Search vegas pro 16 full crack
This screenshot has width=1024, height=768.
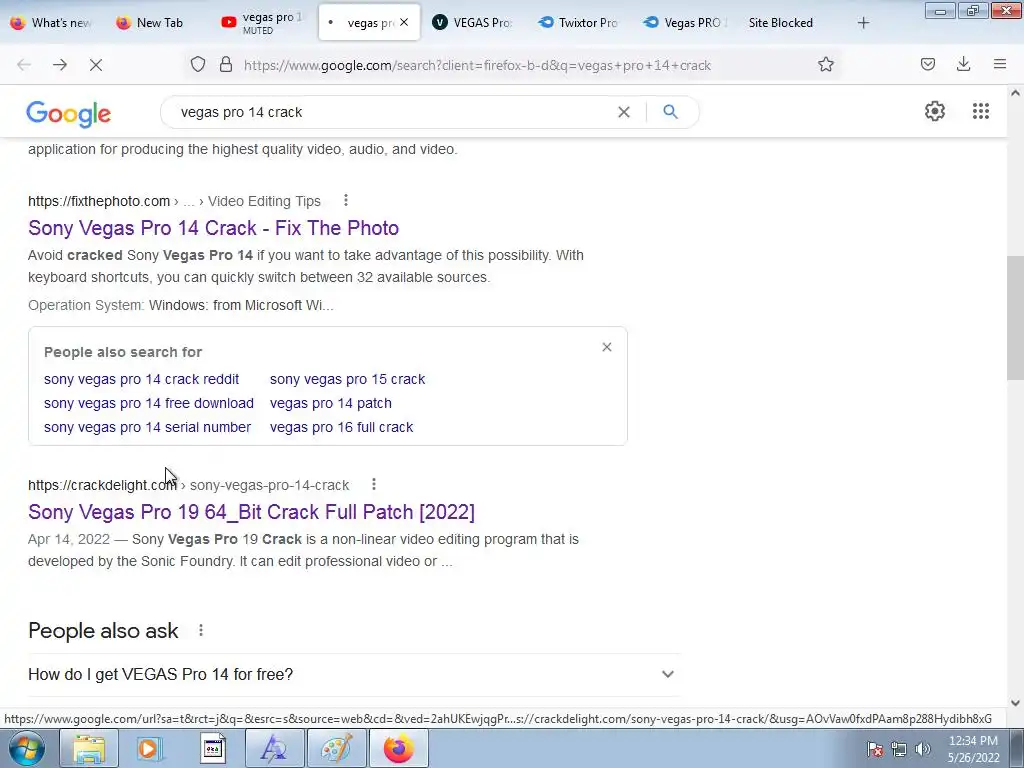point(342,427)
